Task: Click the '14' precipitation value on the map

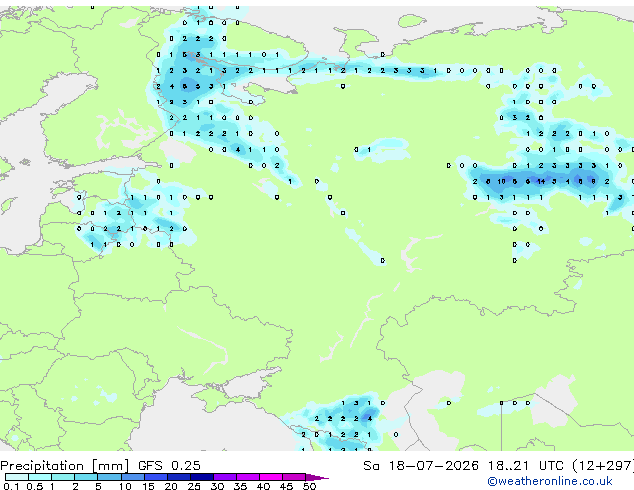Action: pos(541,182)
